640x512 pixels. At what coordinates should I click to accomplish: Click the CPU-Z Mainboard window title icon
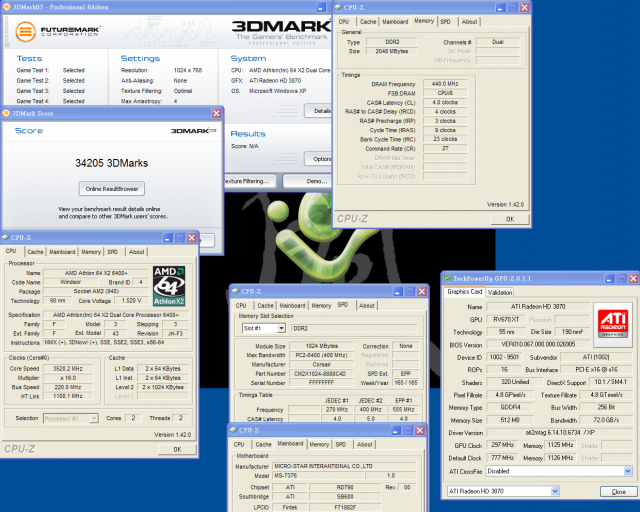point(233,430)
